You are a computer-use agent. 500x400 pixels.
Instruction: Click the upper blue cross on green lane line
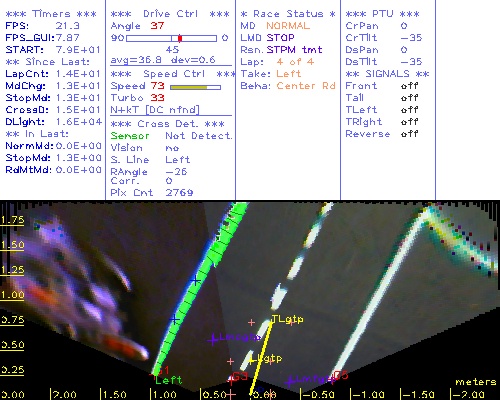(195, 280)
